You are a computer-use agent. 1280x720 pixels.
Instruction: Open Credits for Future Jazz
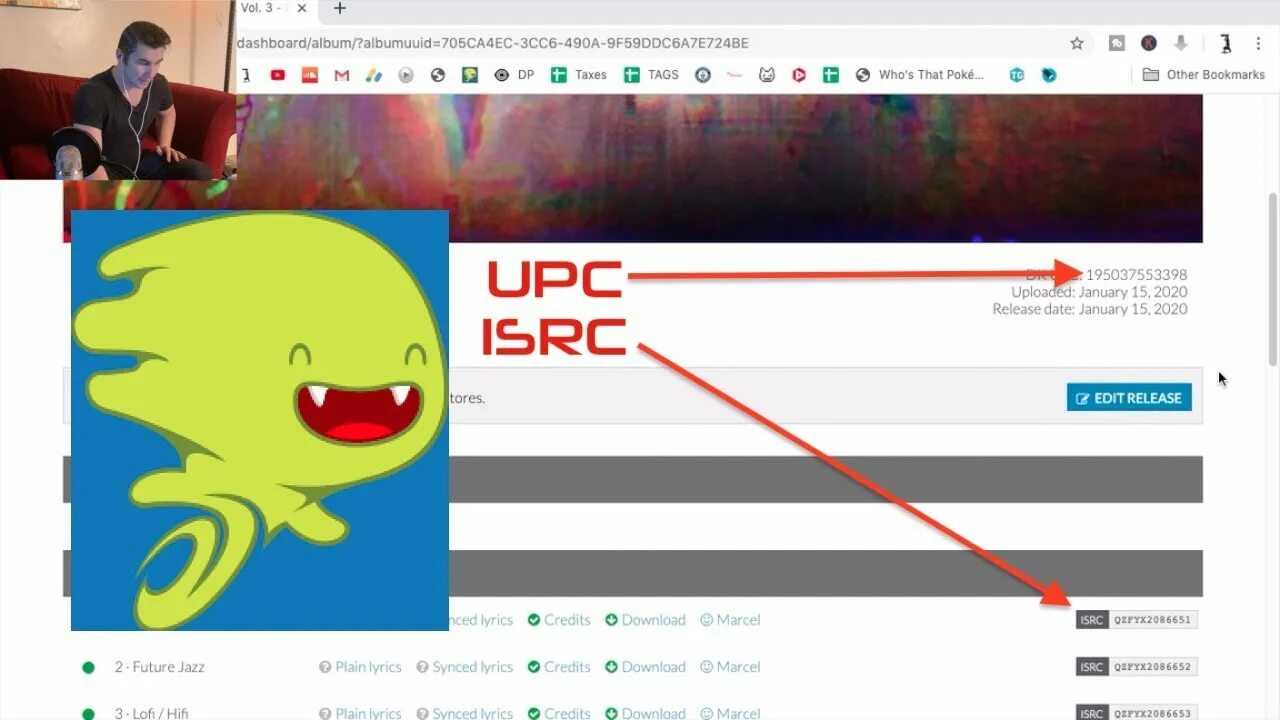559,667
